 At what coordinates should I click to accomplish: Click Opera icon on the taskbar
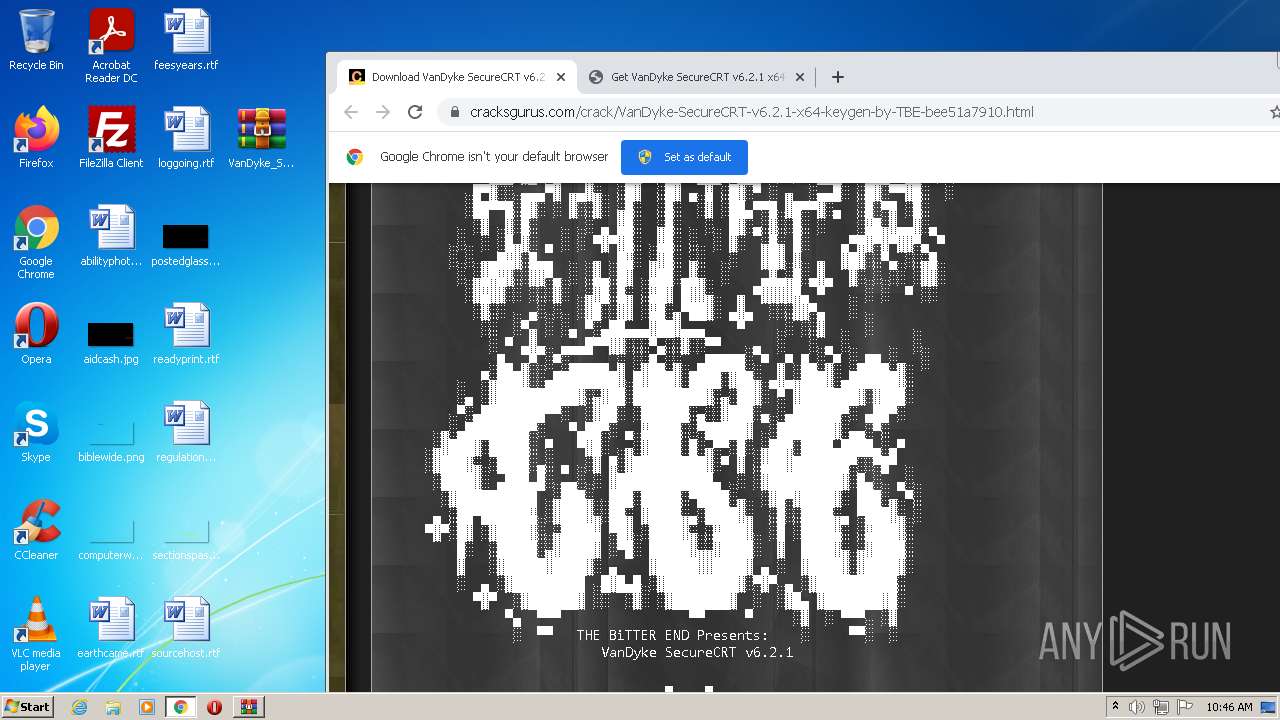pyautogui.click(x=214, y=707)
